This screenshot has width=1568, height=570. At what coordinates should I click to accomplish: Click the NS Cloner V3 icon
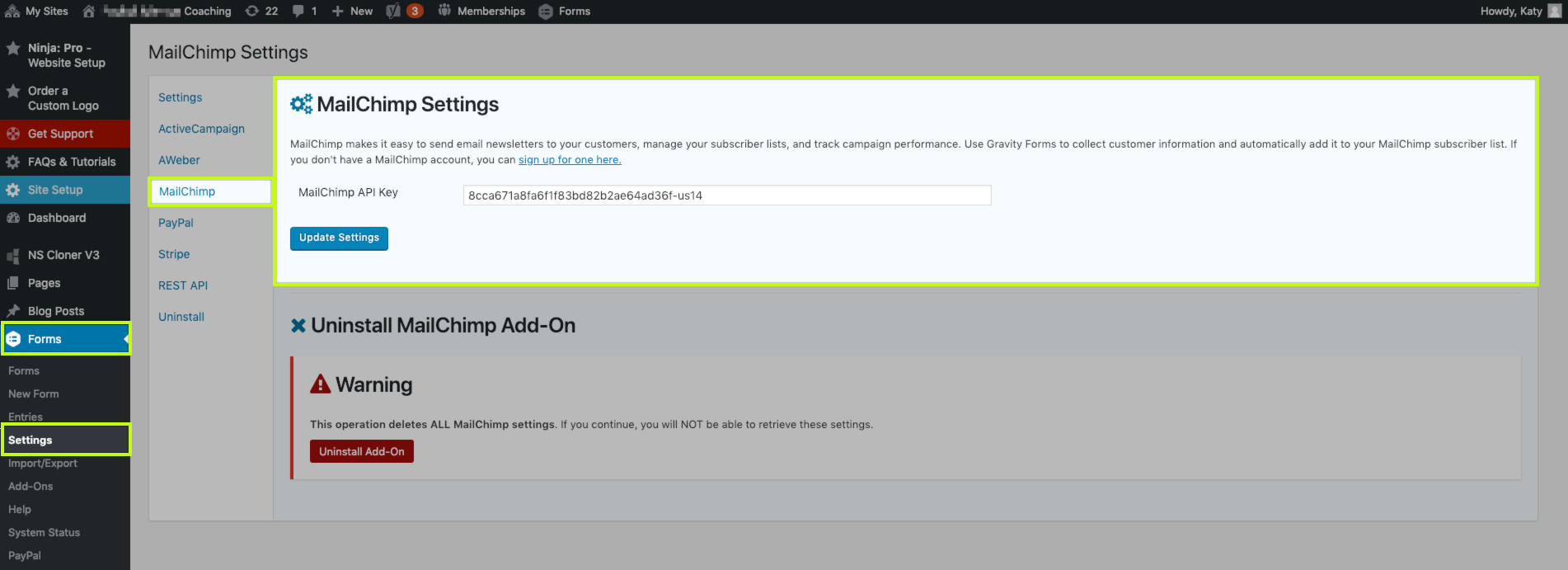click(13, 256)
